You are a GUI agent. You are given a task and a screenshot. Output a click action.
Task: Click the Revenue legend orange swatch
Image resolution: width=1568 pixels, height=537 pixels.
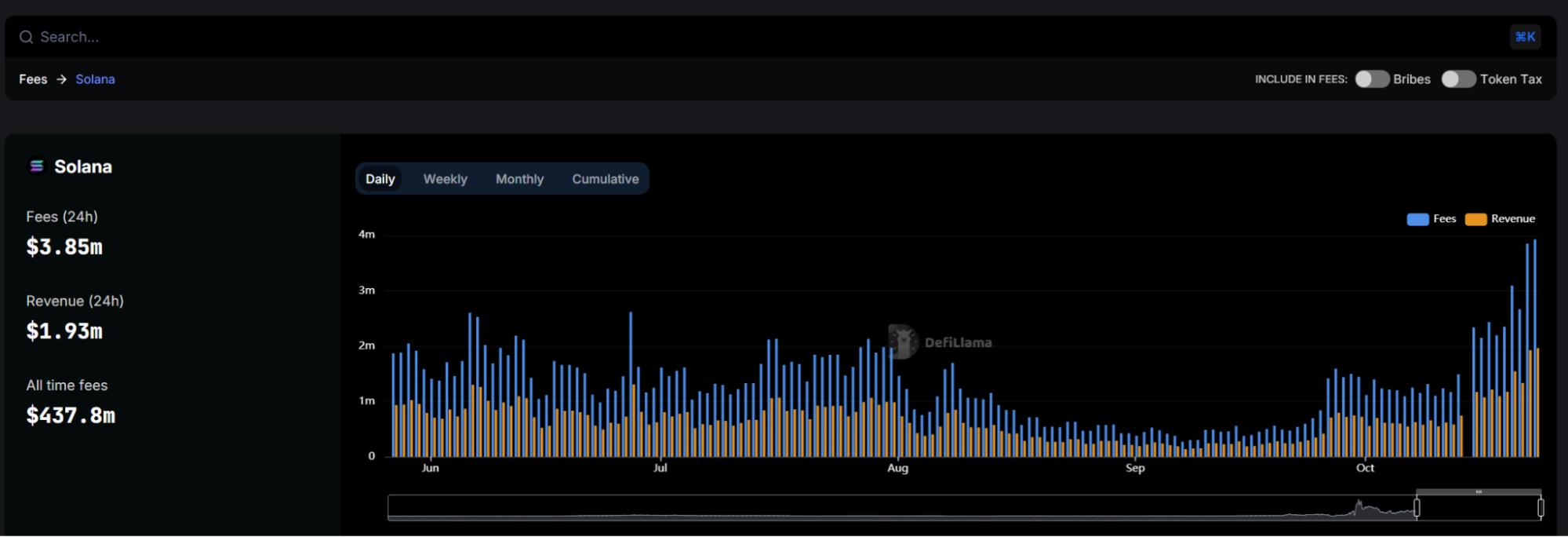click(1475, 219)
